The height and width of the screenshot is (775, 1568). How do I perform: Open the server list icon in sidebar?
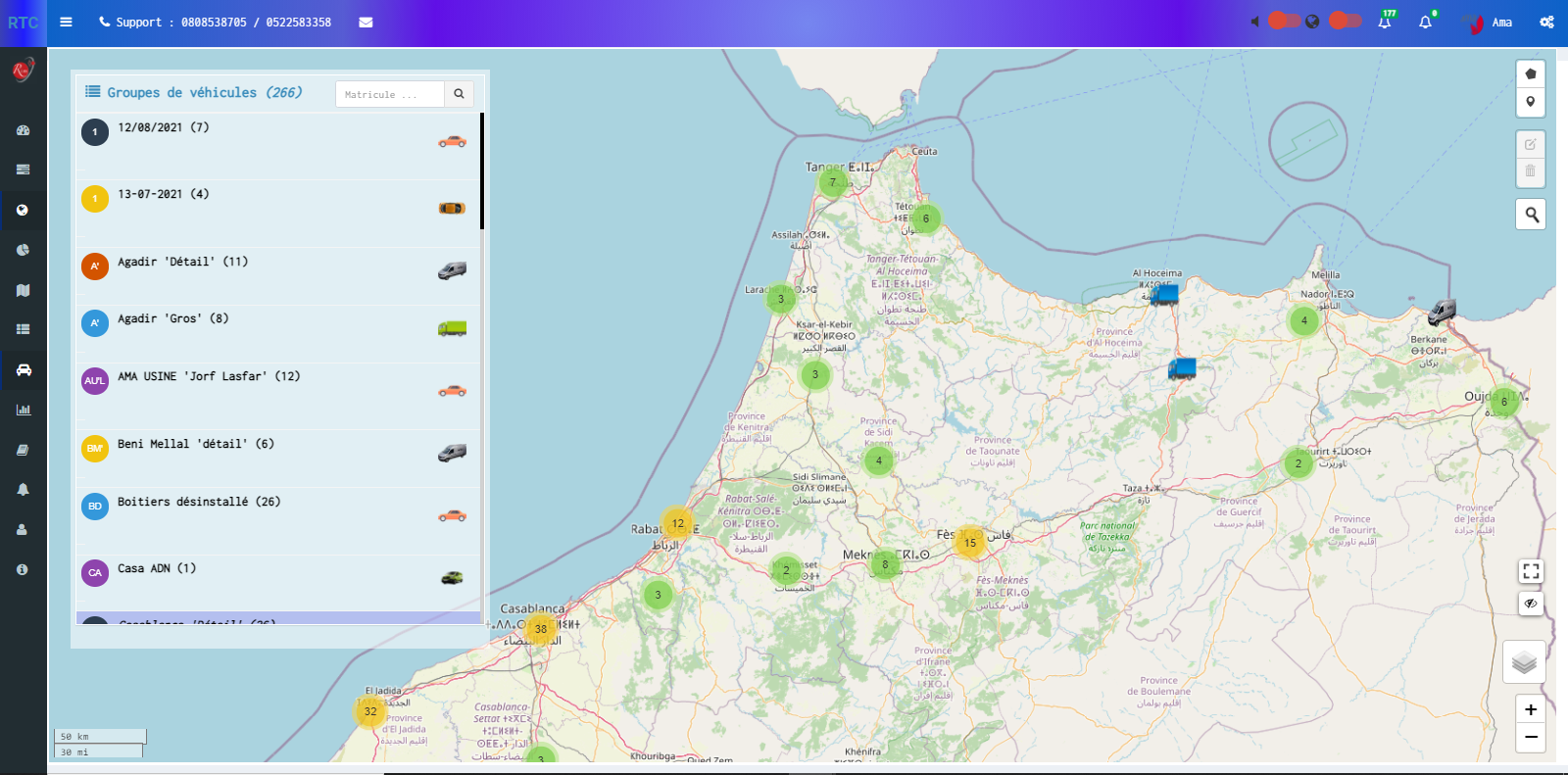pyautogui.click(x=23, y=170)
